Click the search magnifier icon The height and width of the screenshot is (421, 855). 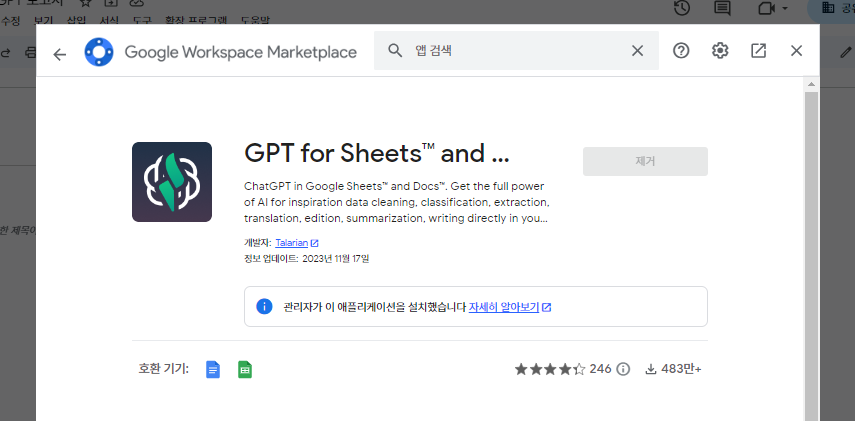click(x=395, y=51)
